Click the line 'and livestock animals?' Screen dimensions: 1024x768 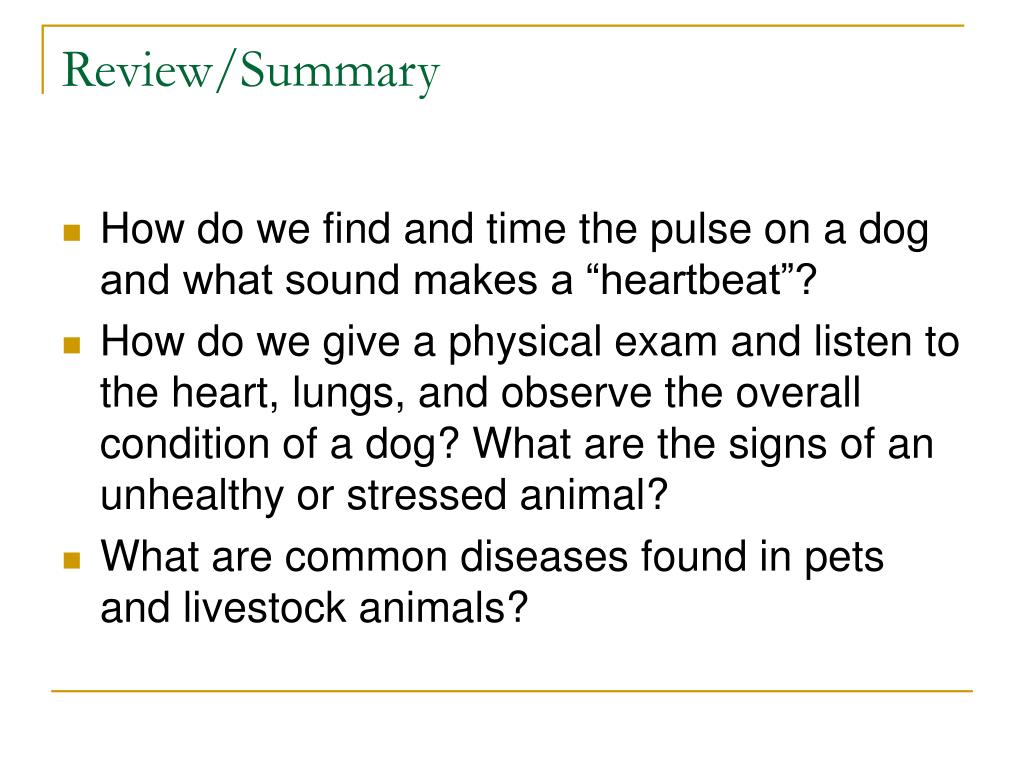[313, 607]
